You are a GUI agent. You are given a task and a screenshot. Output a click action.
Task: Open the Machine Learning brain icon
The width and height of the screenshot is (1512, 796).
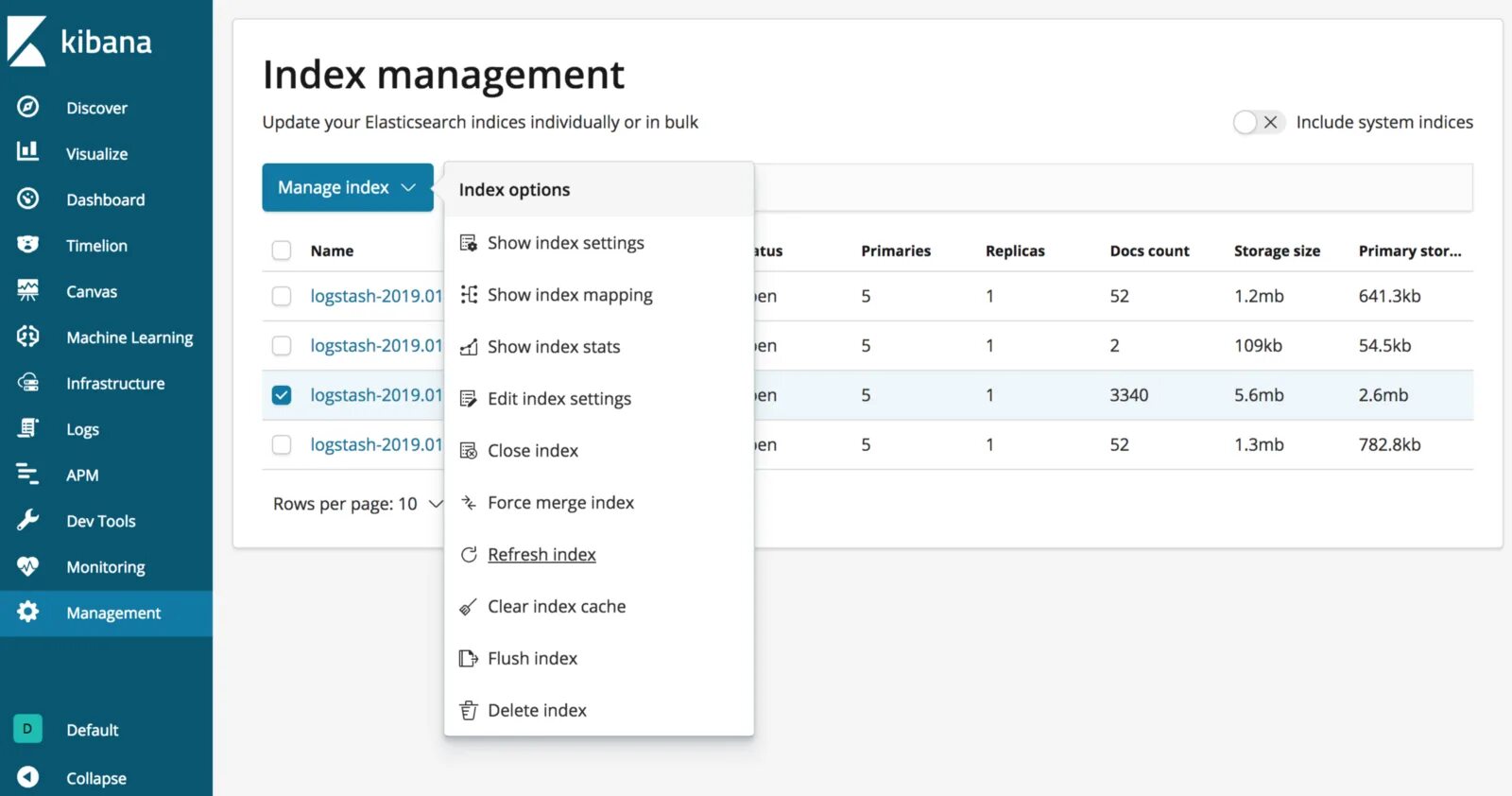pyautogui.click(x=28, y=336)
